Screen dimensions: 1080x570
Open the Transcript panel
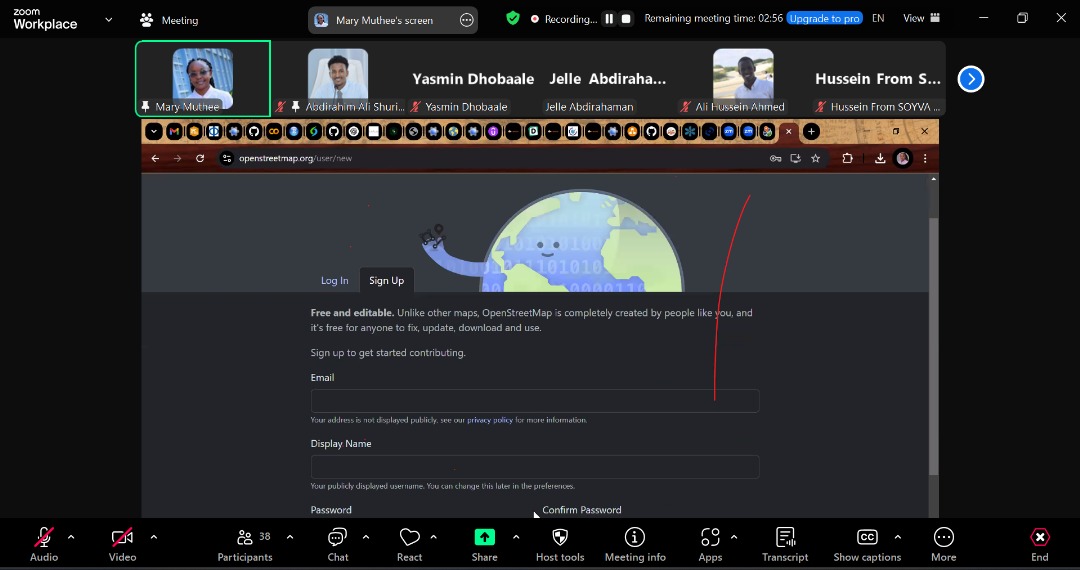click(785, 545)
